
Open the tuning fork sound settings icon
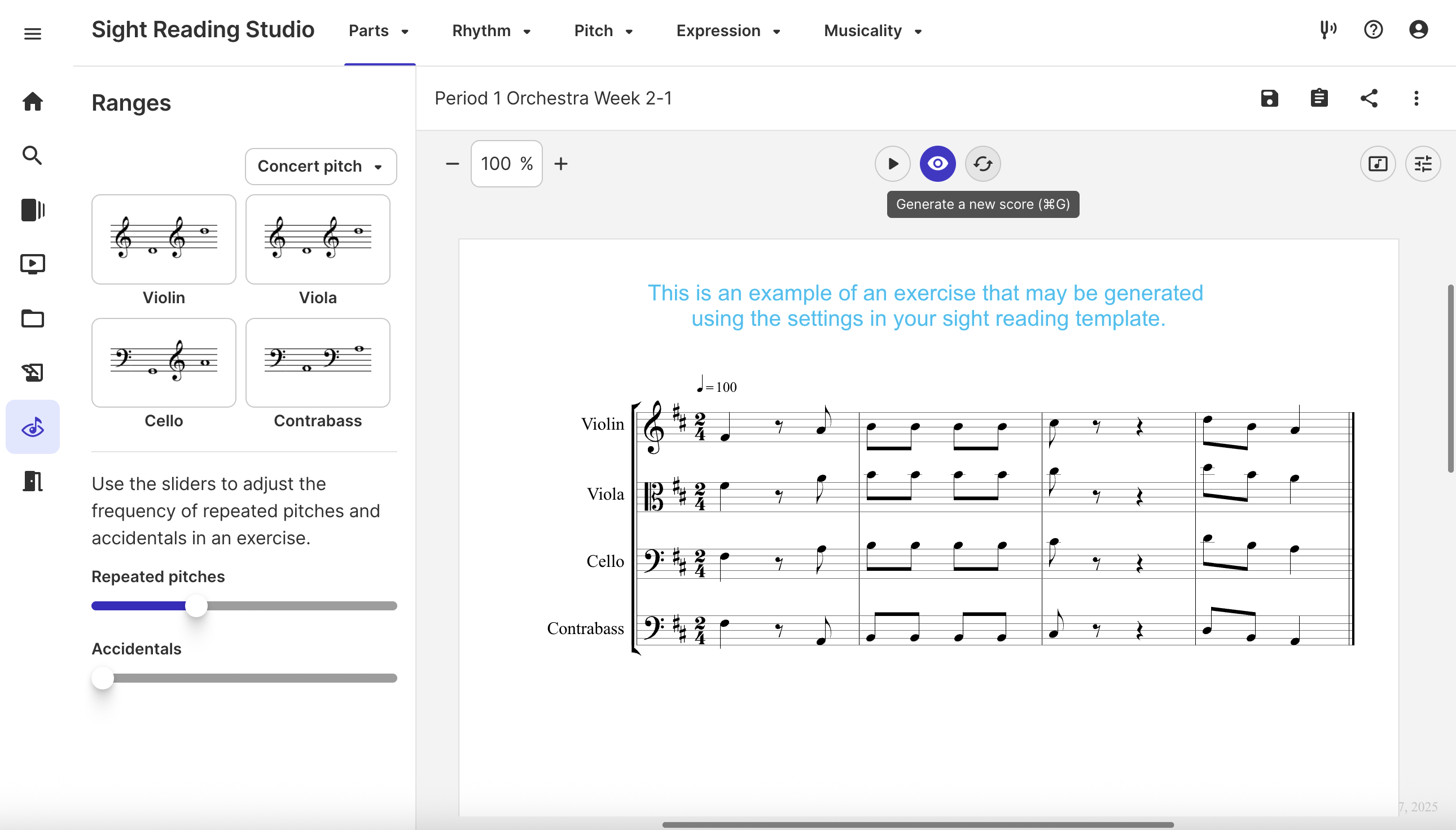click(1327, 30)
